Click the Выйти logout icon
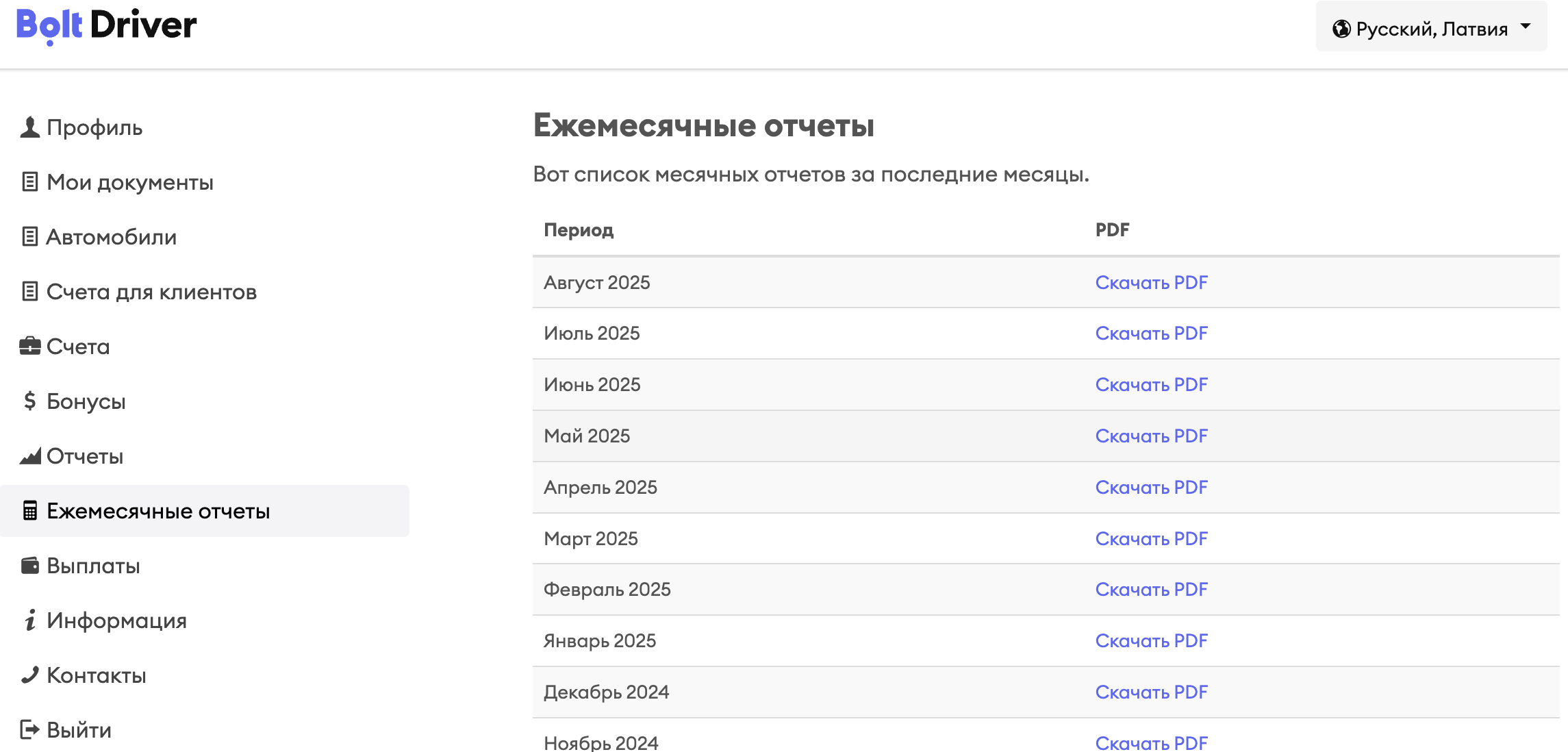 pos(28,729)
